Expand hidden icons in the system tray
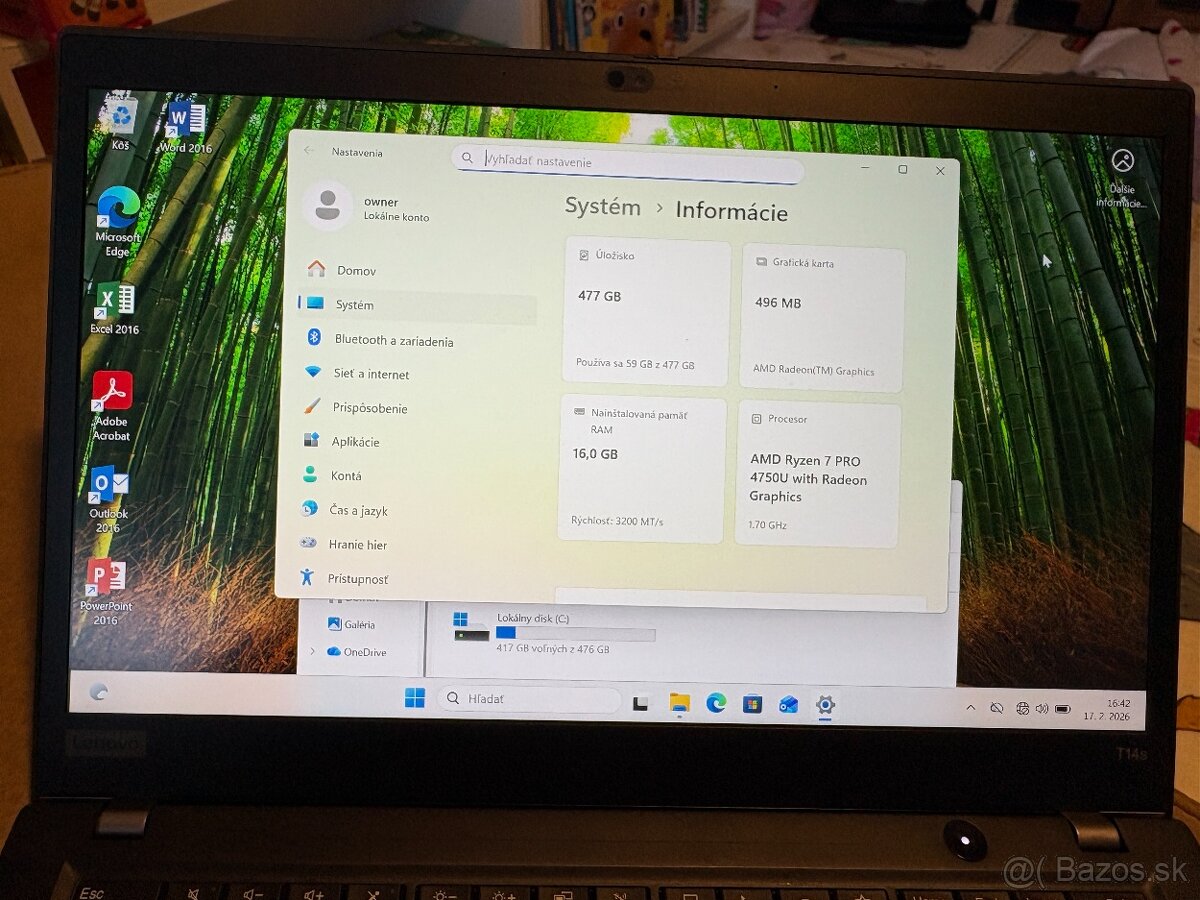 coord(969,707)
